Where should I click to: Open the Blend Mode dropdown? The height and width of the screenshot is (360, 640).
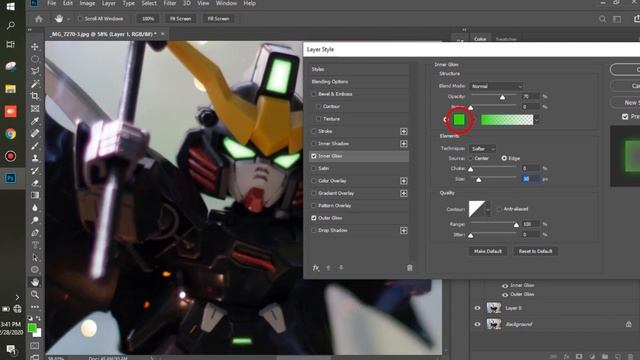pyautogui.click(x=496, y=86)
